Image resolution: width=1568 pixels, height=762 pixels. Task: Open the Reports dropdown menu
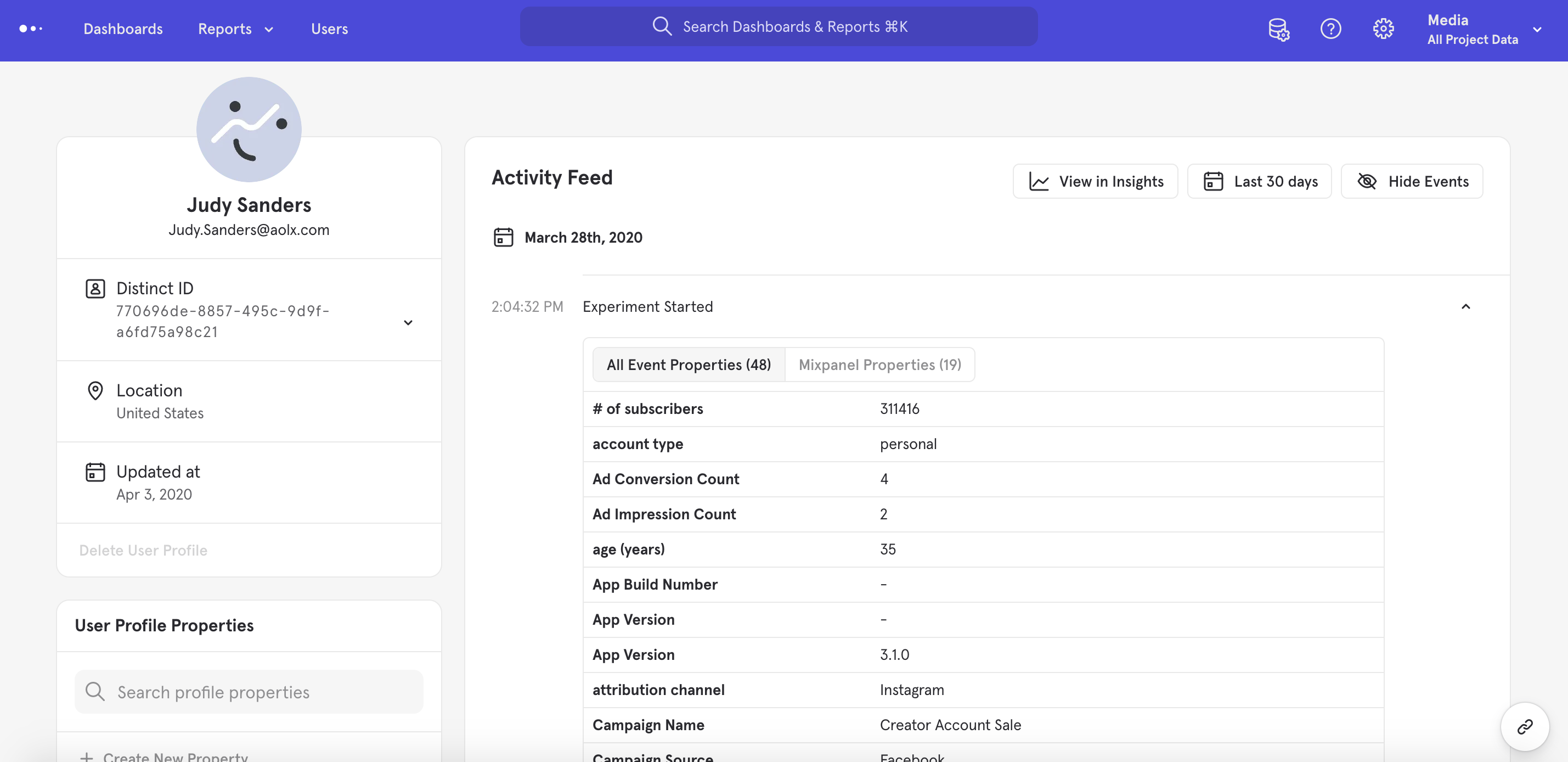tap(235, 29)
